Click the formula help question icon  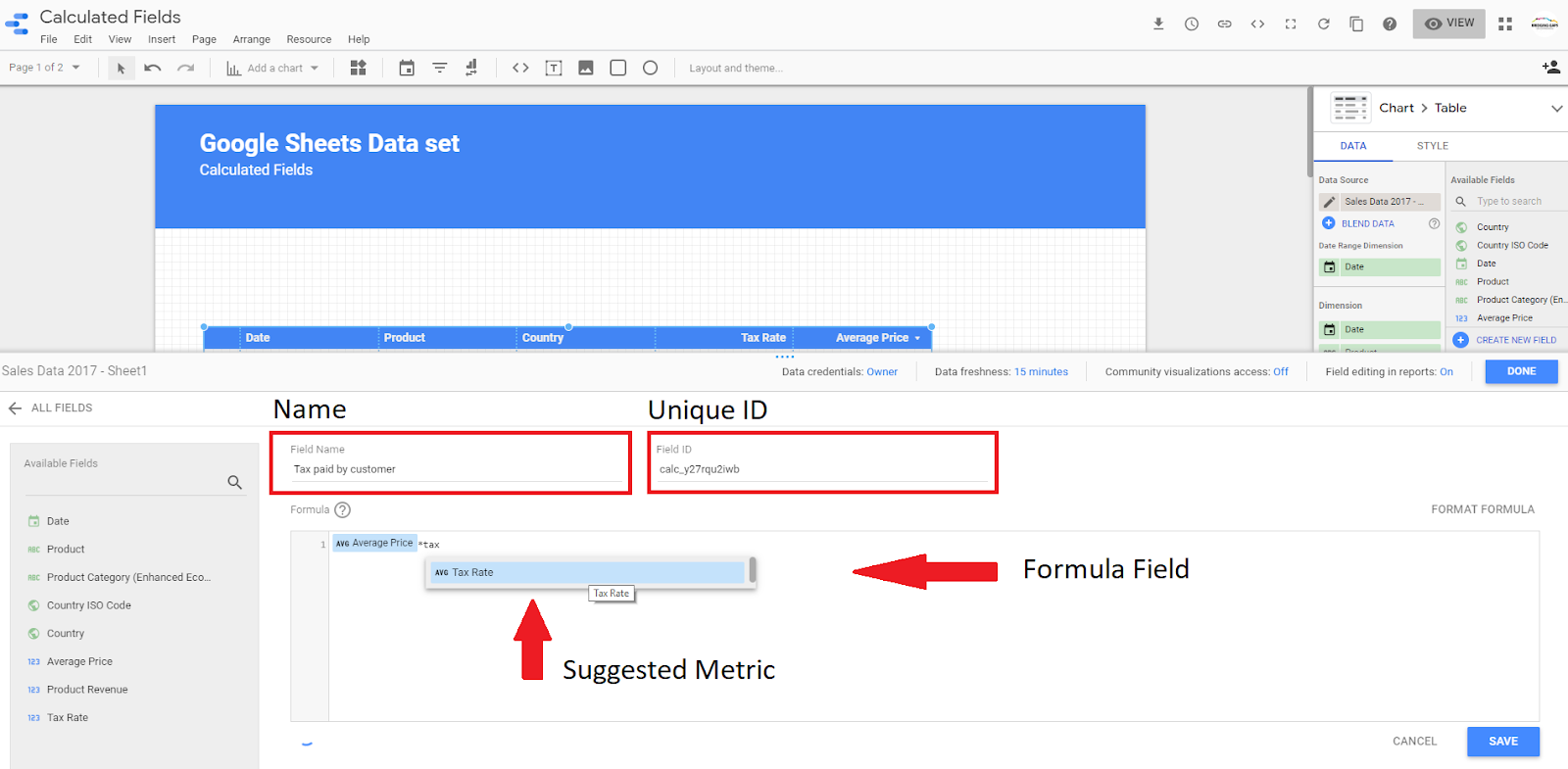pyautogui.click(x=342, y=509)
